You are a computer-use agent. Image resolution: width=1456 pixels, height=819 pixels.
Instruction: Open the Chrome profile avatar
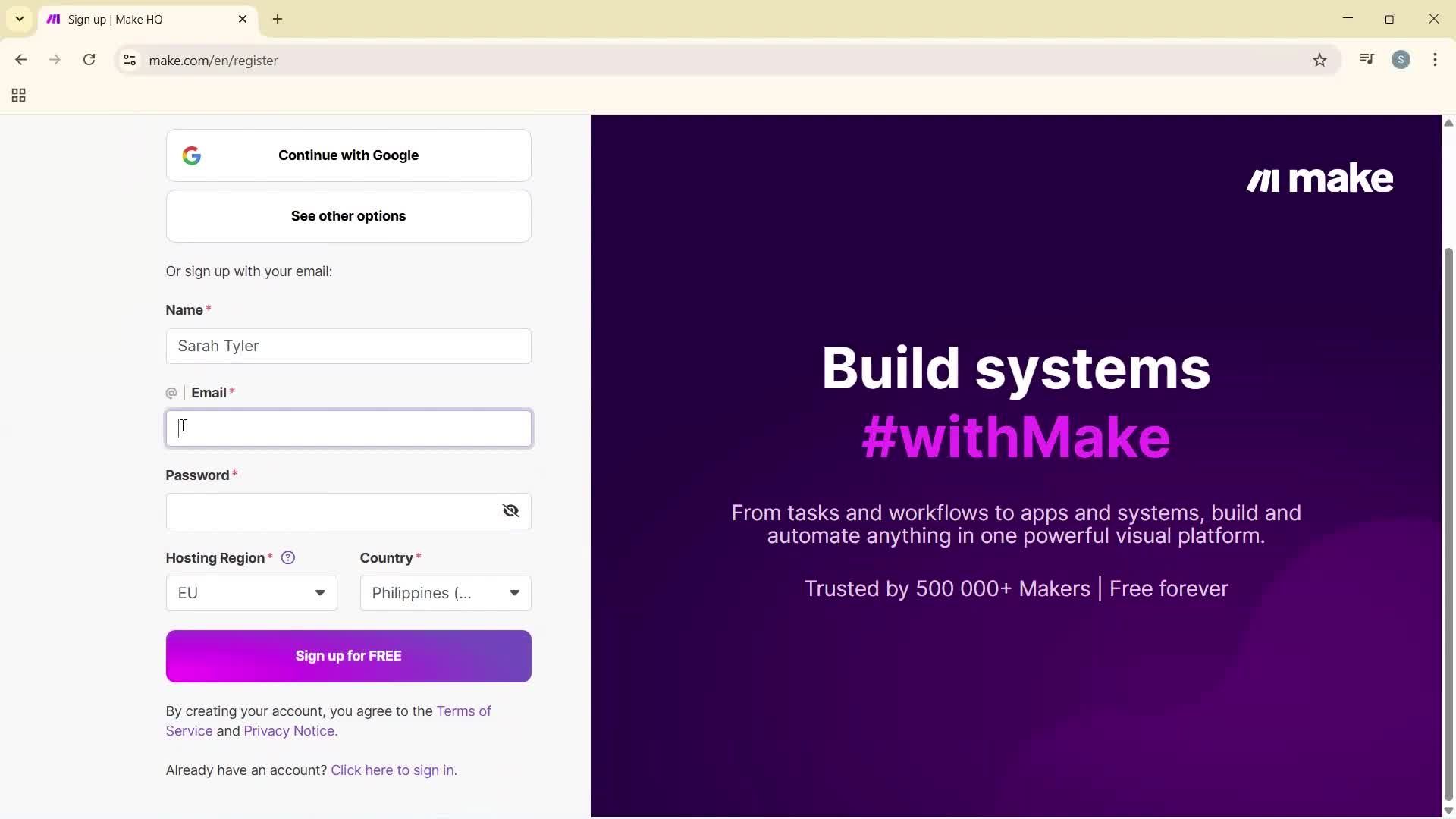point(1401,60)
